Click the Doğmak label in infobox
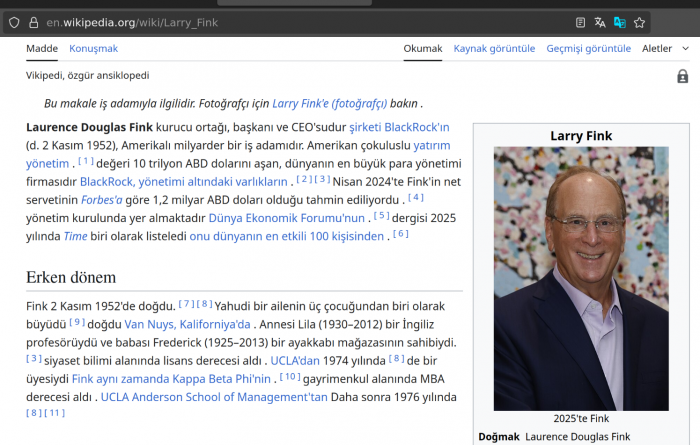The height and width of the screenshot is (445, 700). [x=499, y=437]
